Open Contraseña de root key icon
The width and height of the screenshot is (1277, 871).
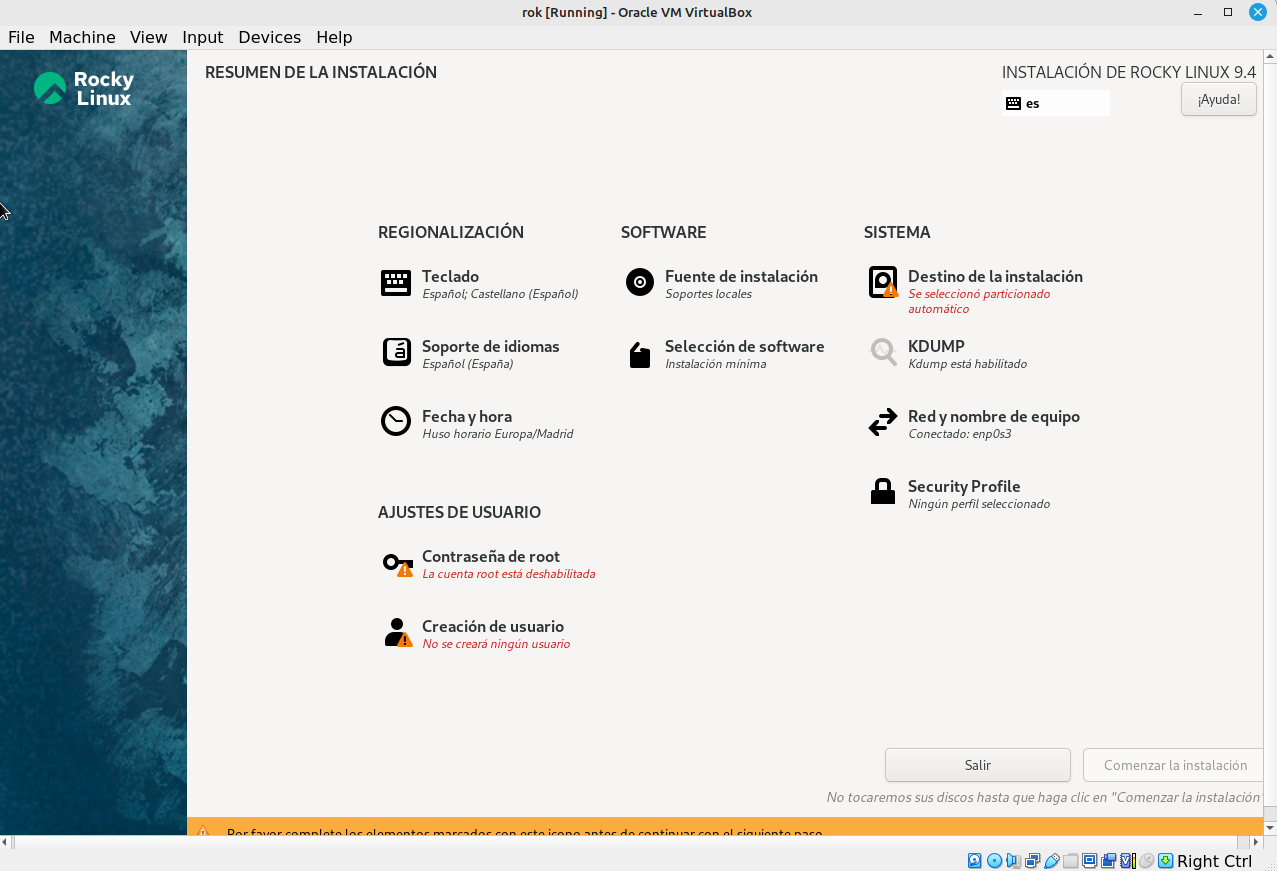click(398, 564)
